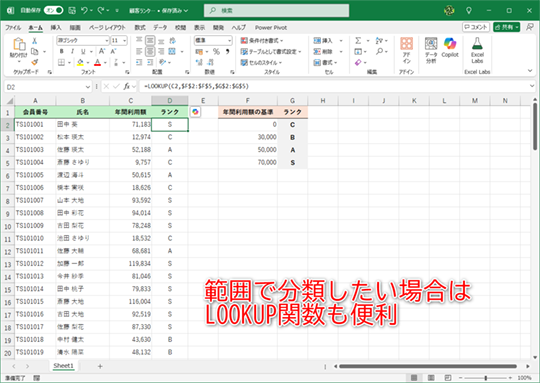Click the wrap text icon
Viewport: 540px width, 383px height.
[x=173, y=41]
